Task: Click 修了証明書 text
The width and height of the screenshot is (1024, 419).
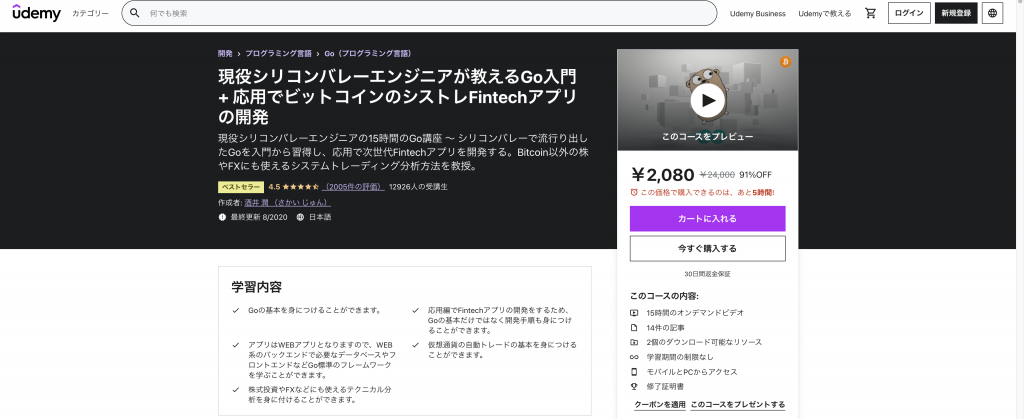Action: [665, 386]
